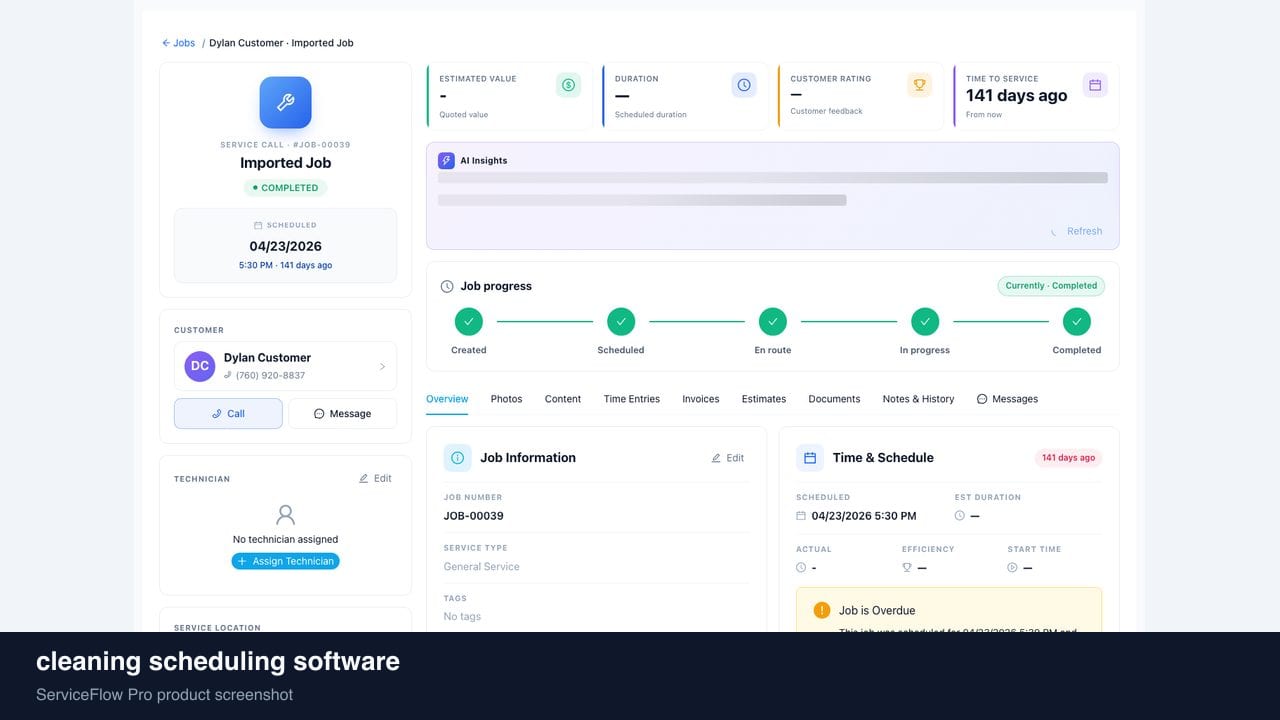The height and width of the screenshot is (720, 1280).
Task: Refresh the AI Insights
Action: click(1076, 231)
